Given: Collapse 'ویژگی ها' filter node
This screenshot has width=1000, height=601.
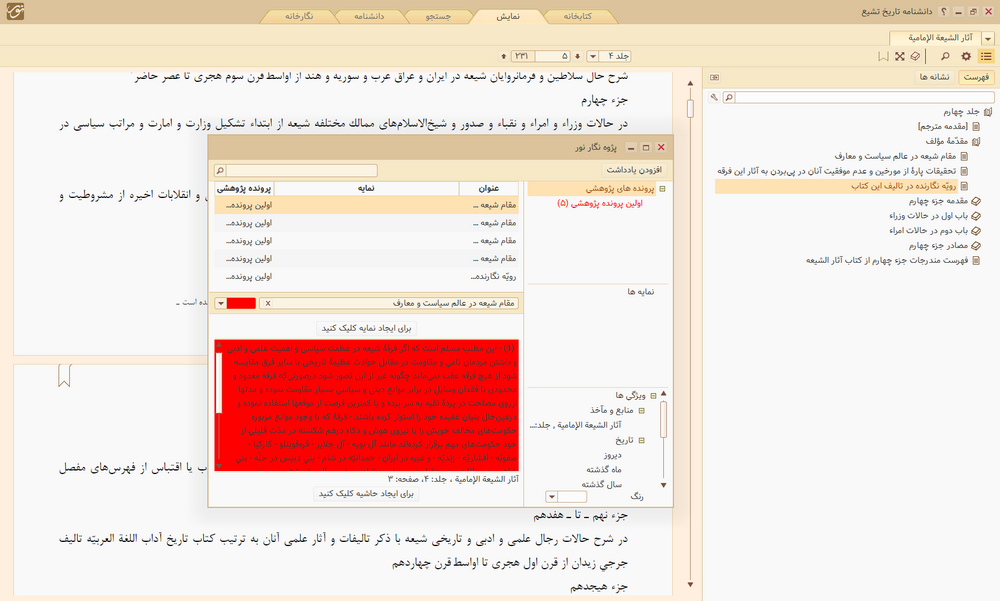Looking at the screenshot, I should (x=653, y=396).
